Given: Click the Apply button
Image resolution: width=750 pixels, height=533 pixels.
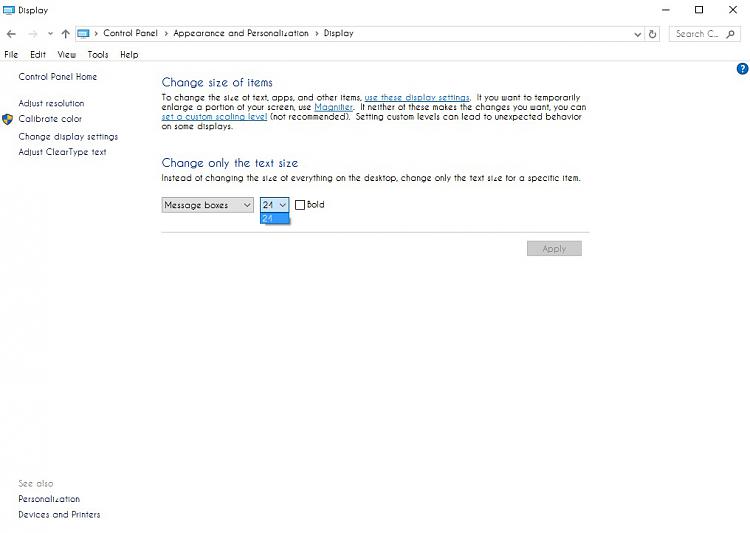Looking at the screenshot, I should click(554, 249).
